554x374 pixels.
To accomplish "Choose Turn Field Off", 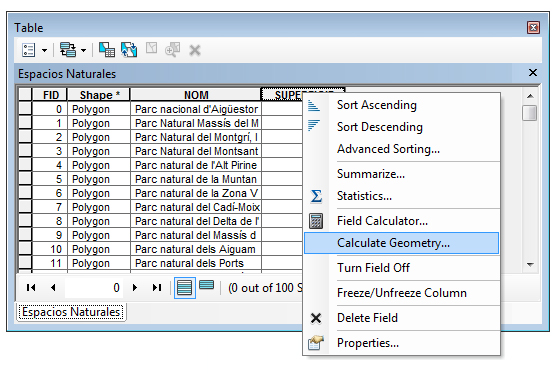I will pos(401,268).
